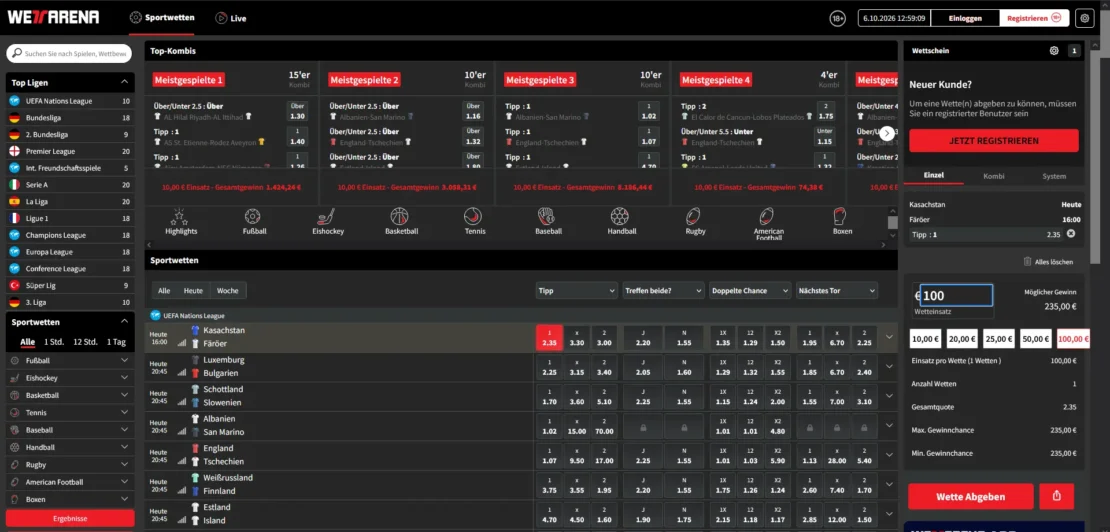
Task: Remove Kasachstan bet with the X icon
Action: (1070, 234)
